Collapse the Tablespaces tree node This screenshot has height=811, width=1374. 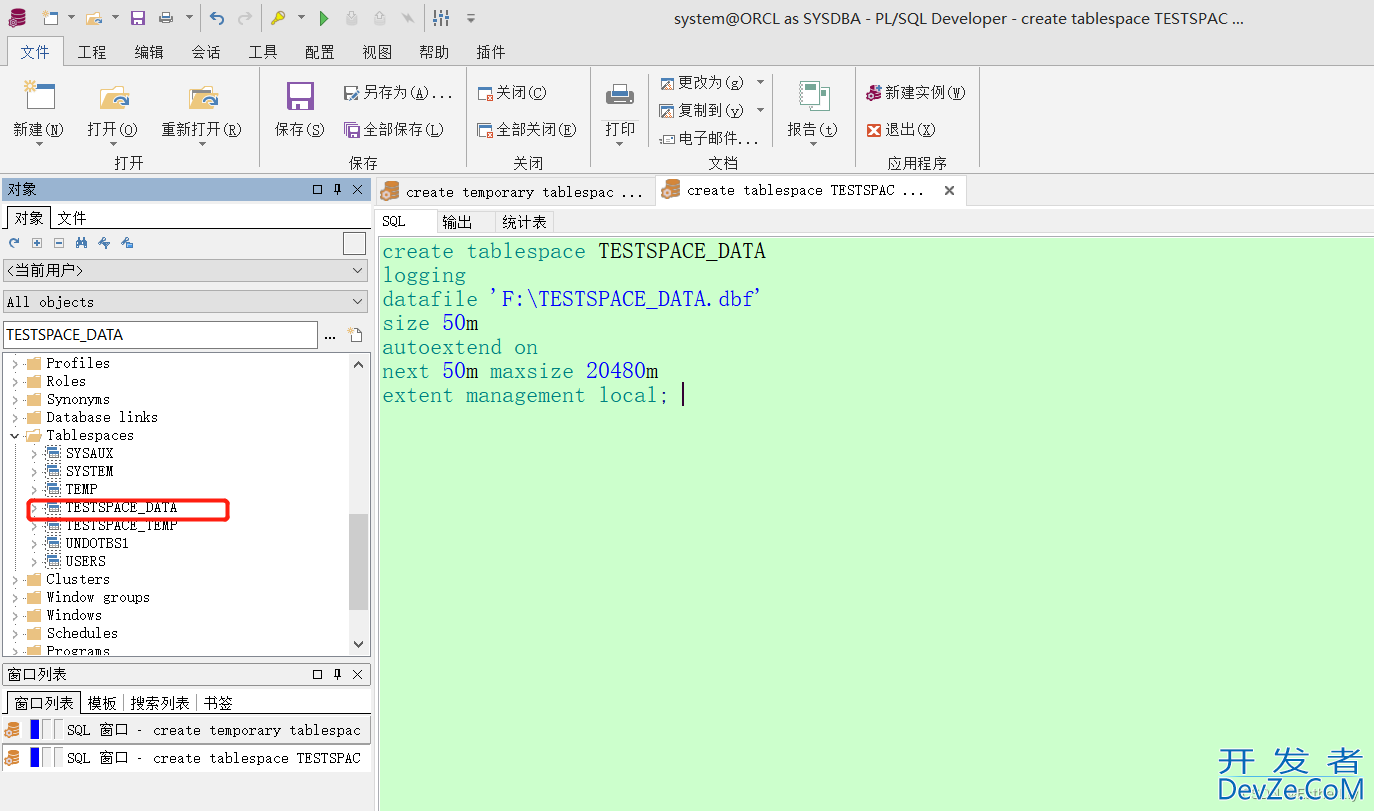coord(14,435)
